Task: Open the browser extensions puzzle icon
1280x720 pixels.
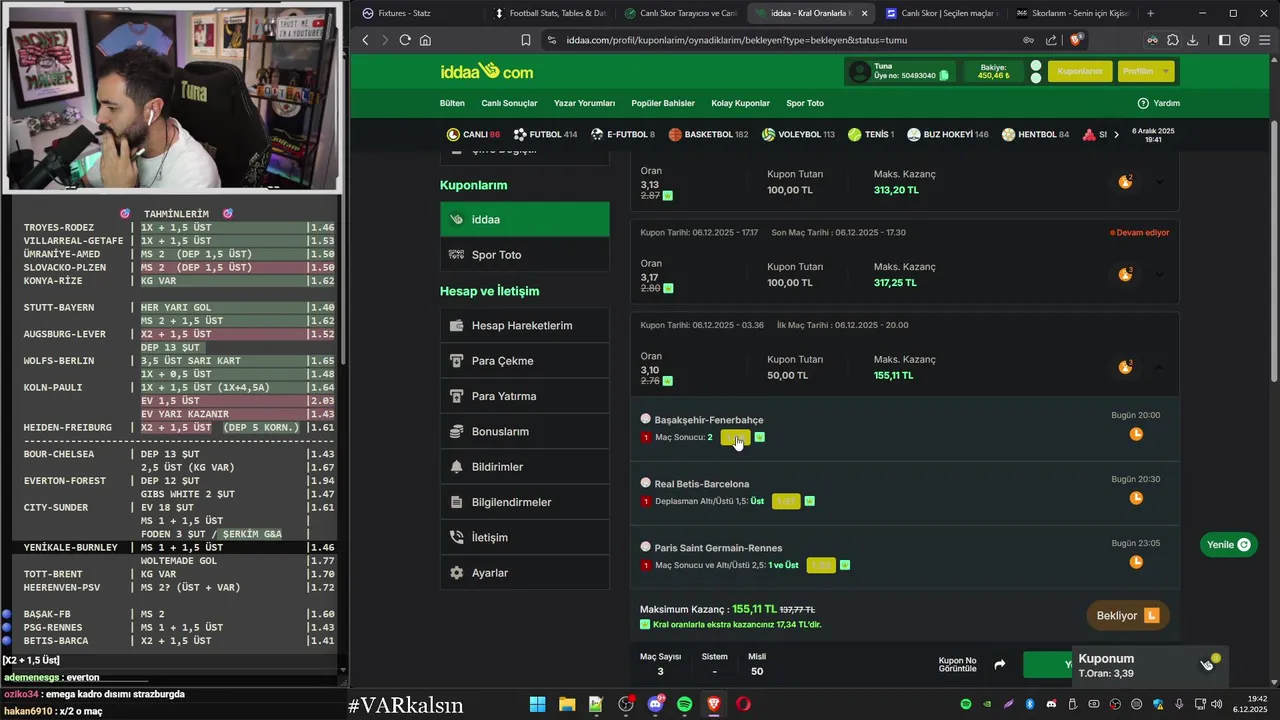Action: [x=1173, y=40]
